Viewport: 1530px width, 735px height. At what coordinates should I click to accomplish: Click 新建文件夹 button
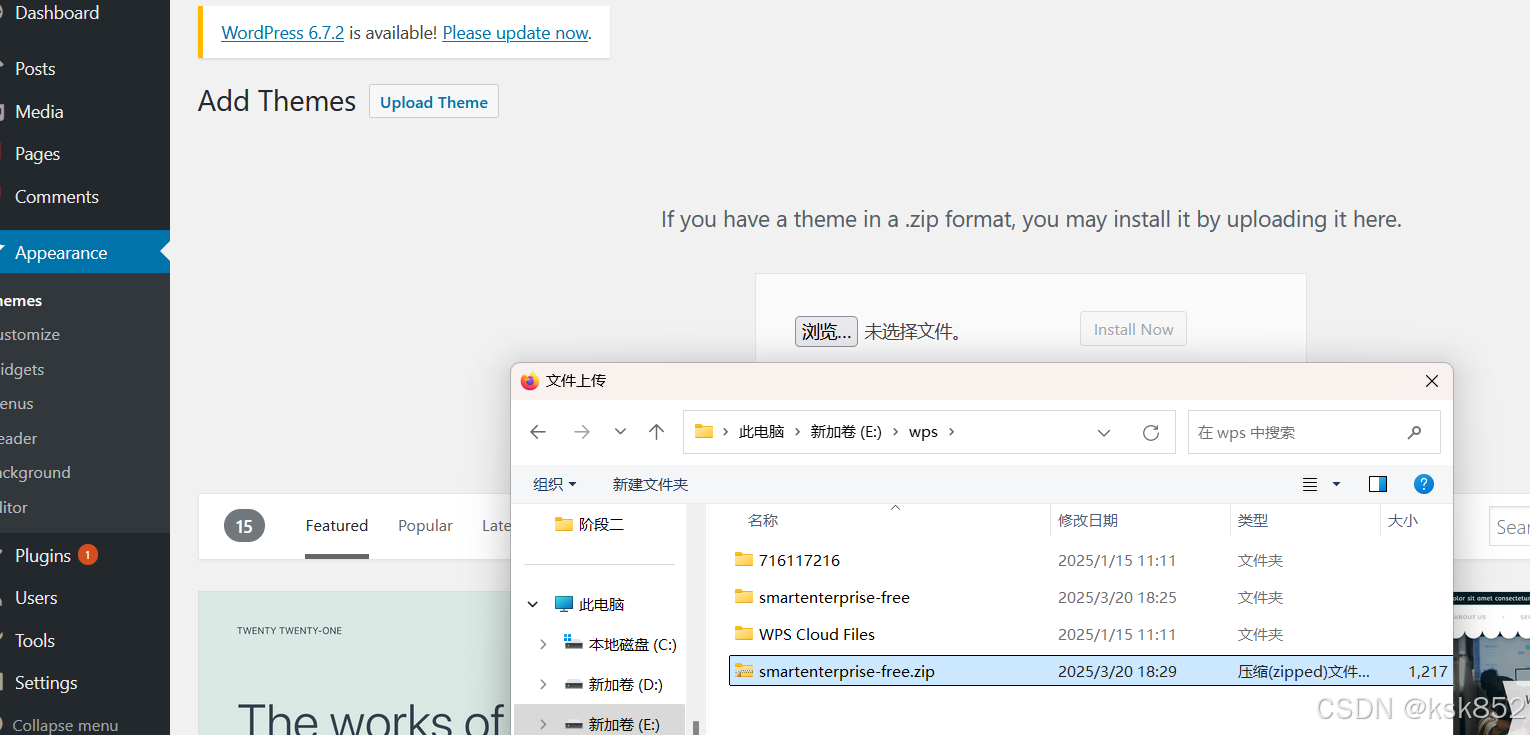[x=650, y=484]
